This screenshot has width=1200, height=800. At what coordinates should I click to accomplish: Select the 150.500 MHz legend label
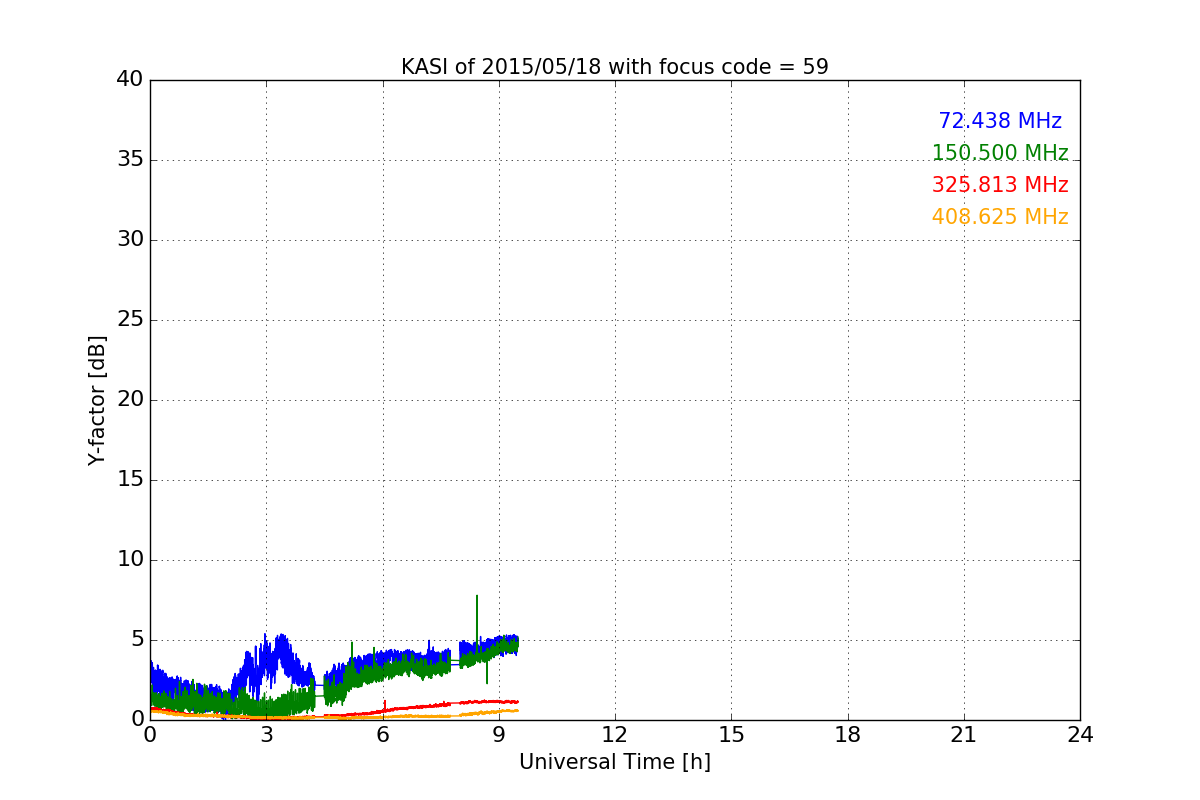[x=1000, y=153]
